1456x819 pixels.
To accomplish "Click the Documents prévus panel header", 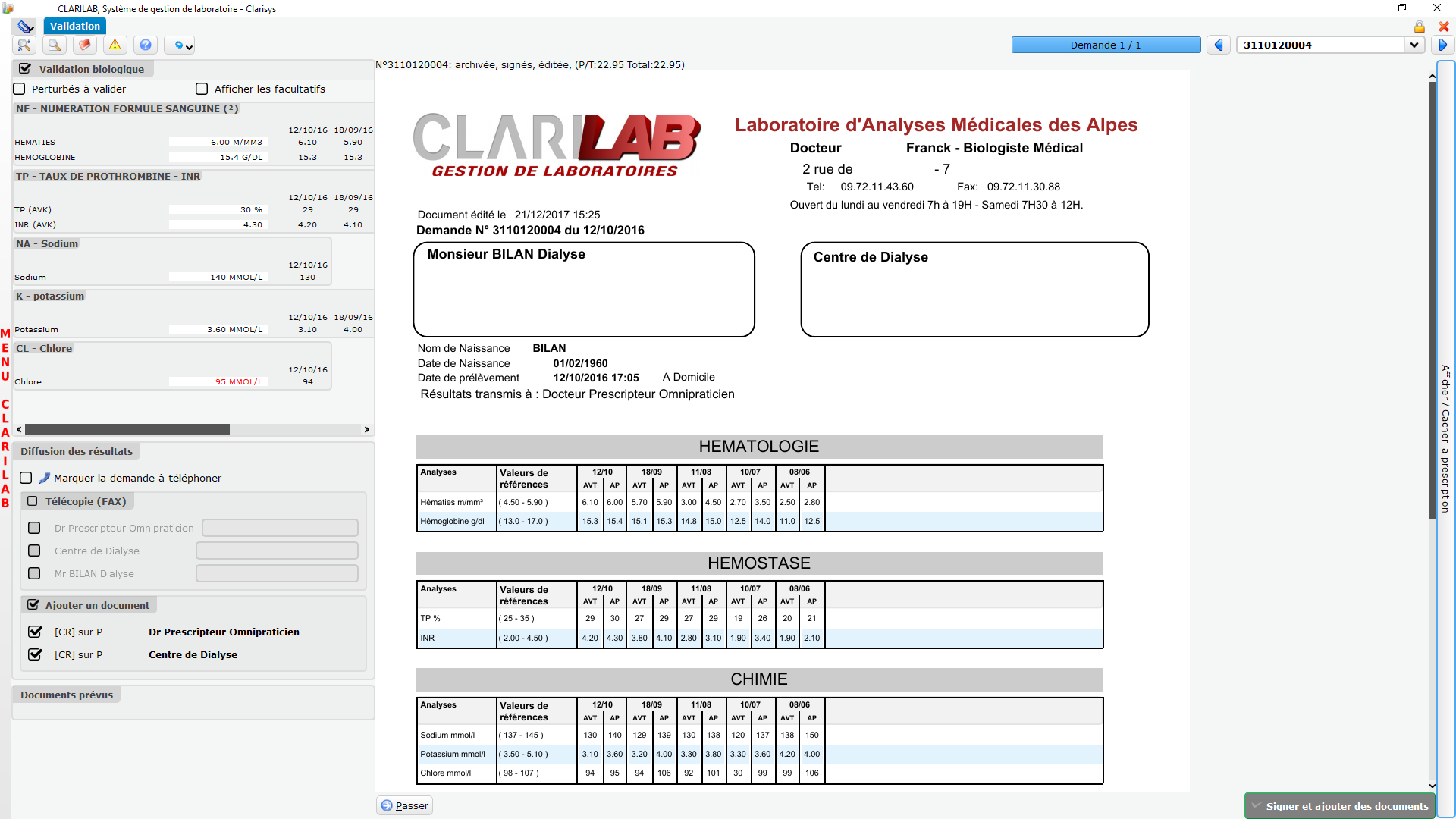I will click(x=67, y=695).
